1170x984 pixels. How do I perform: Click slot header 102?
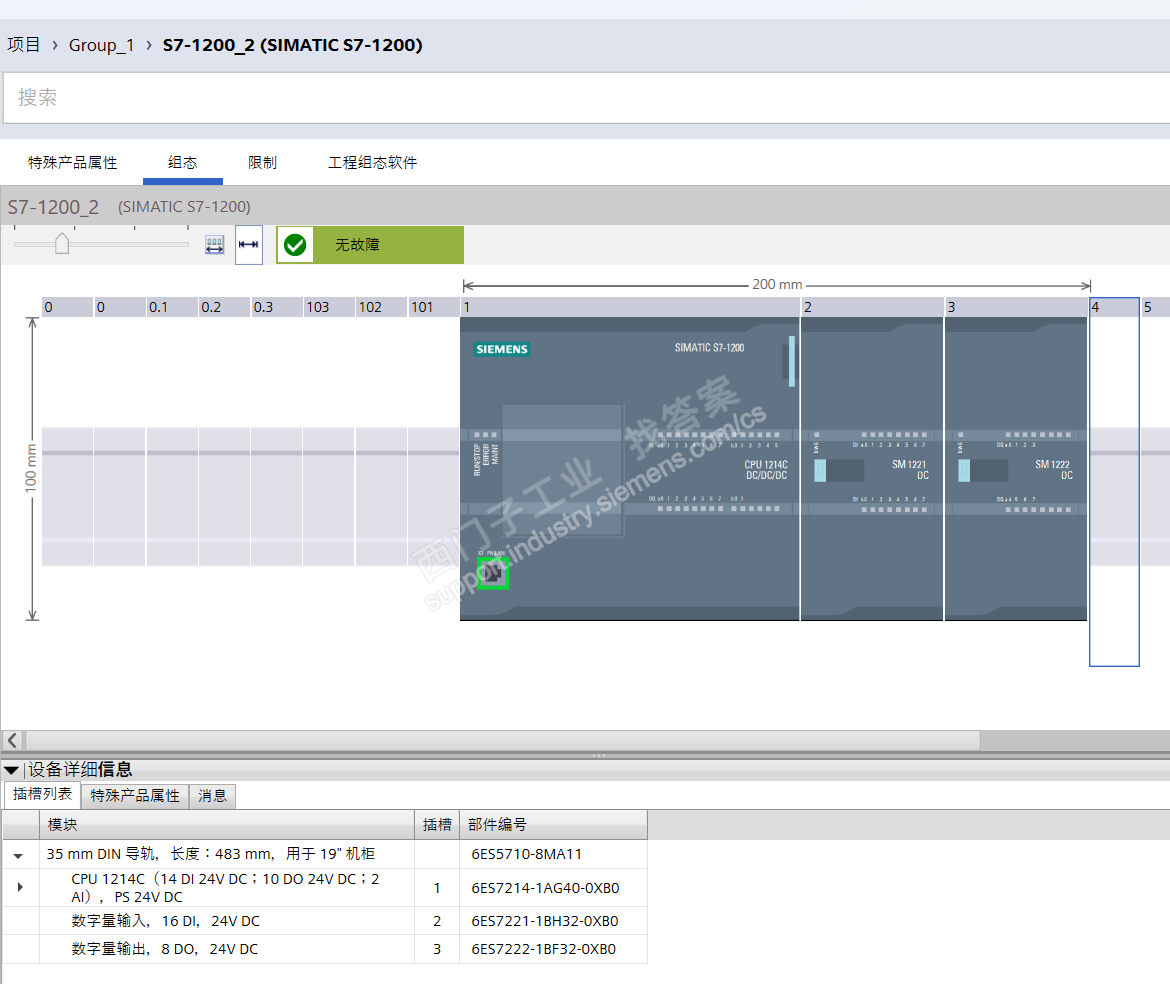click(381, 307)
